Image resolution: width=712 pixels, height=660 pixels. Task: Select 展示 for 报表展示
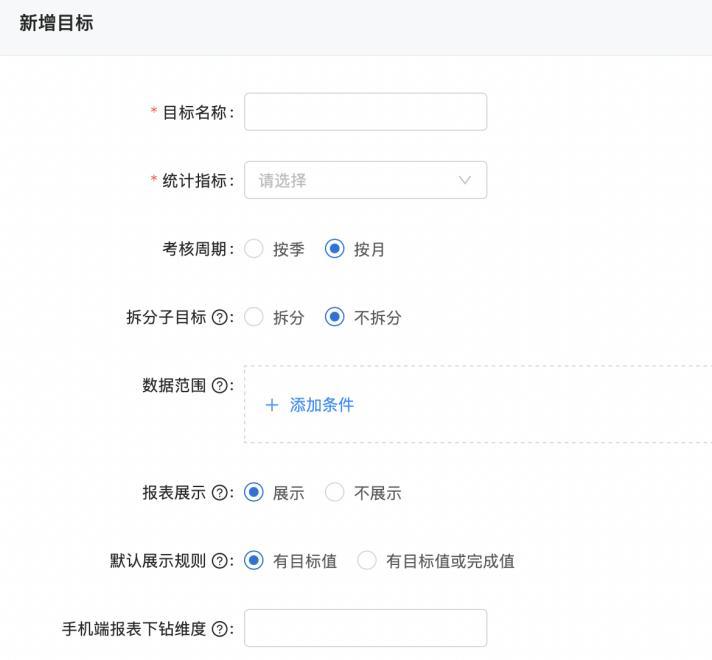tap(254, 492)
